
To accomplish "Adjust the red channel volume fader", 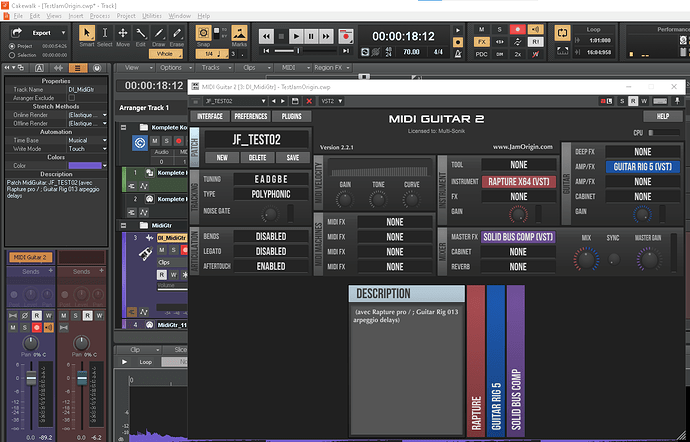I will coord(82,378).
